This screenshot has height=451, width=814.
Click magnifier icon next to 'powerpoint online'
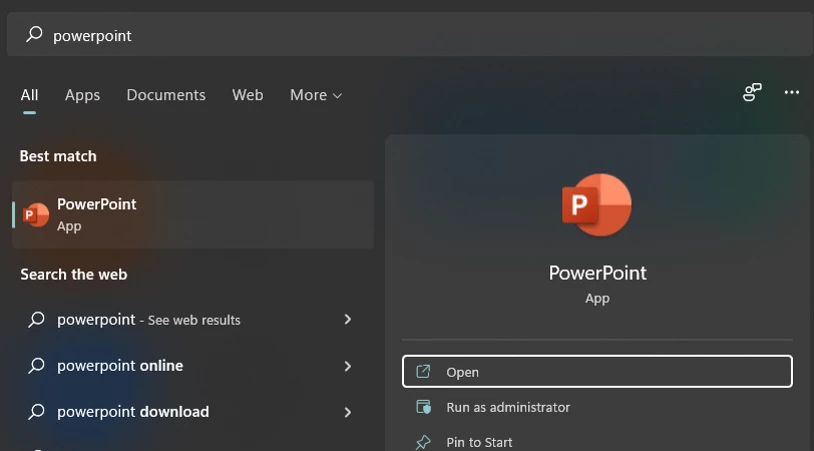(36, 365)
